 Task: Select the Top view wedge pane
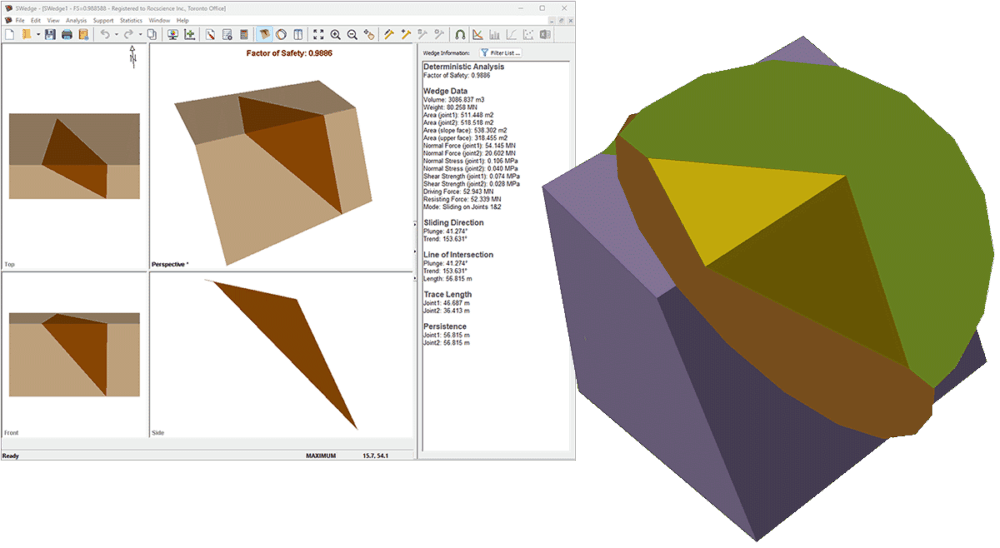point(73,158)
